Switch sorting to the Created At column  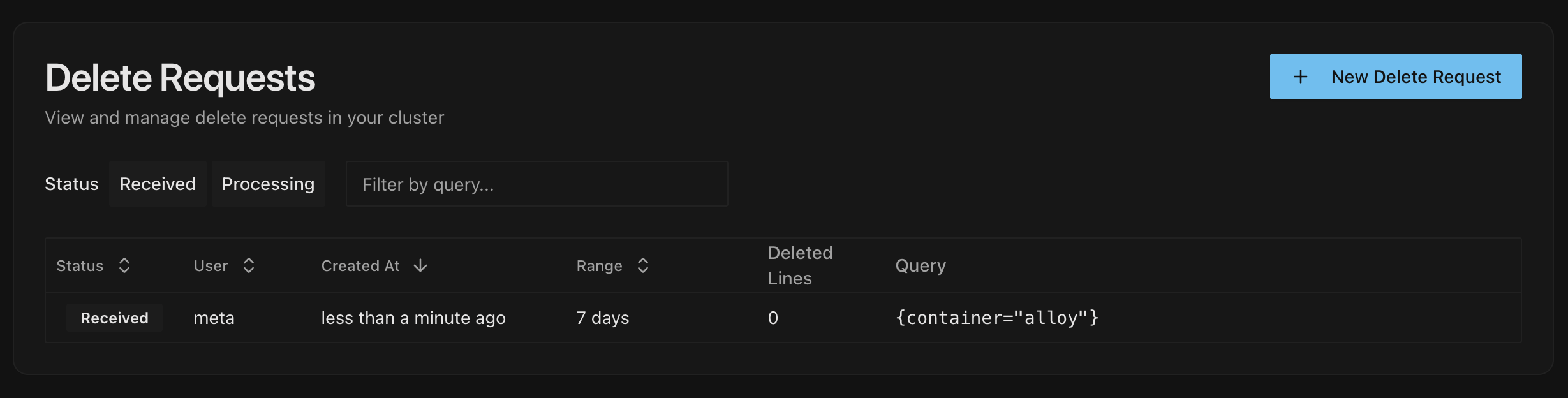(x=360, y=265)
